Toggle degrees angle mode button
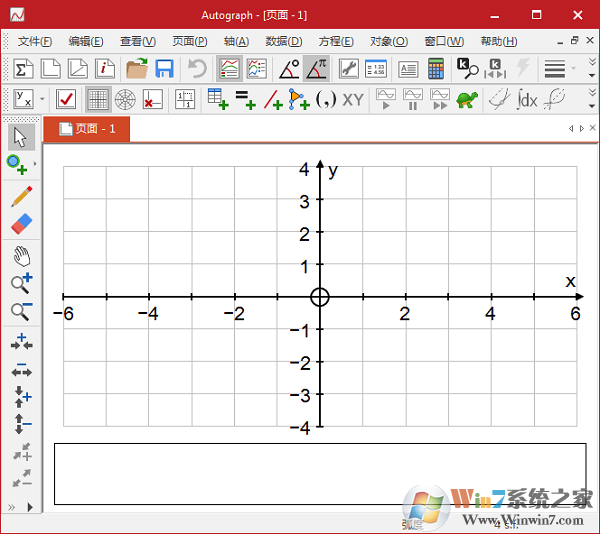The height and width of the screenshot is (534, 600). [x=289, y=69]
